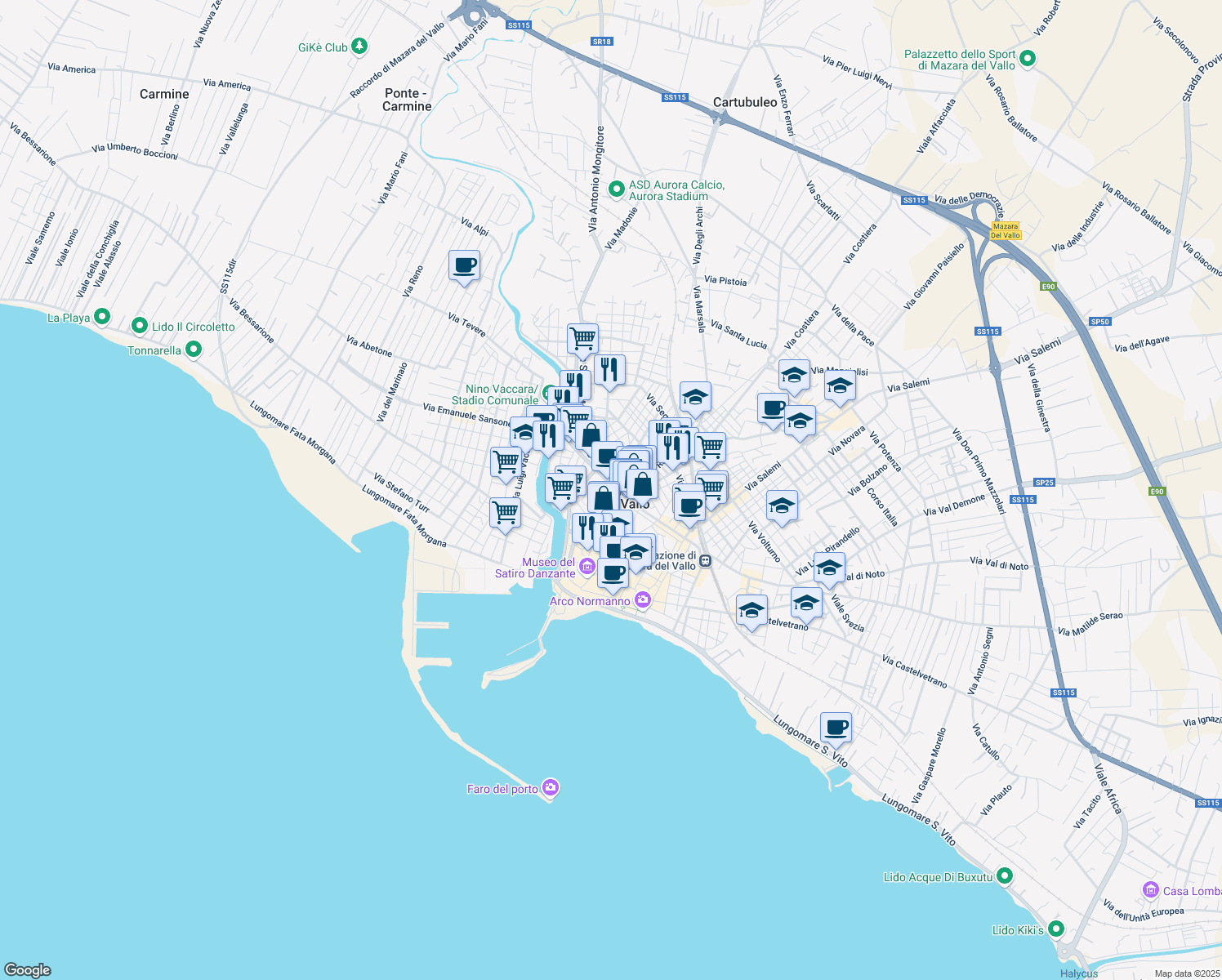Screen dimensions: 1222x980
Task: Select the Museo del Satiro Danzante icon
Action: pos(586,566)
